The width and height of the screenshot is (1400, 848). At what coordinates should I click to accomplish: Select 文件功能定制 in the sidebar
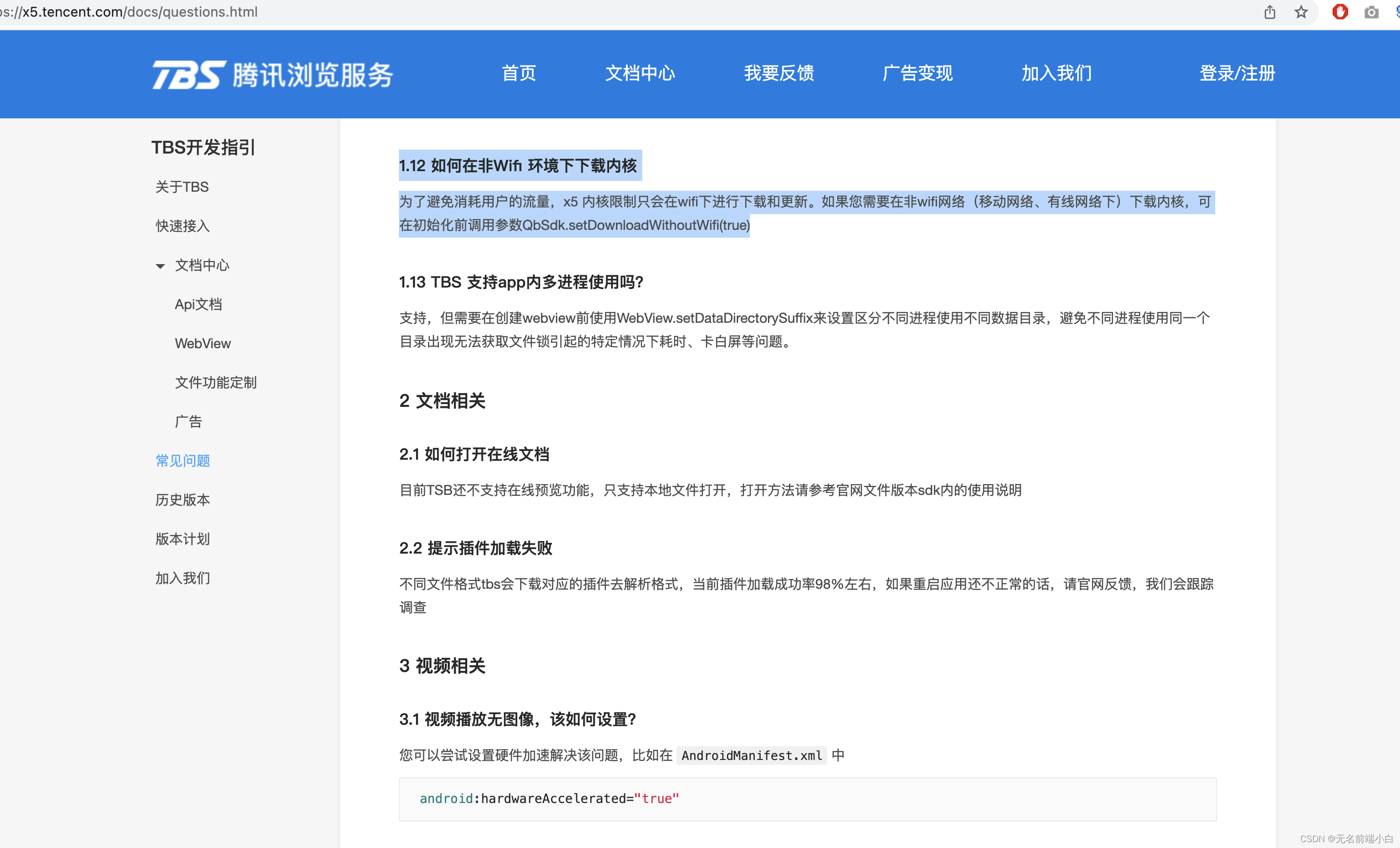[216, 382]
